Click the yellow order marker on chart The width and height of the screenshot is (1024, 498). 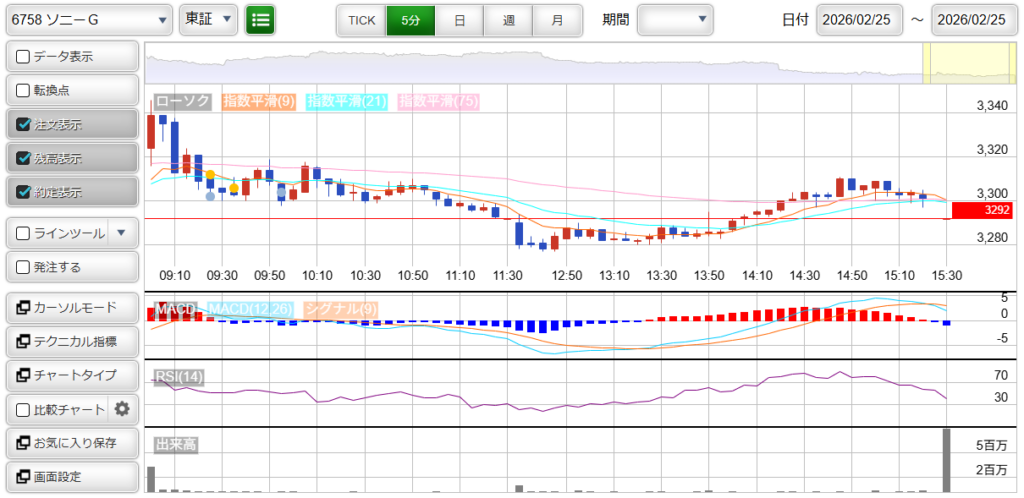(x=210, y=175)
